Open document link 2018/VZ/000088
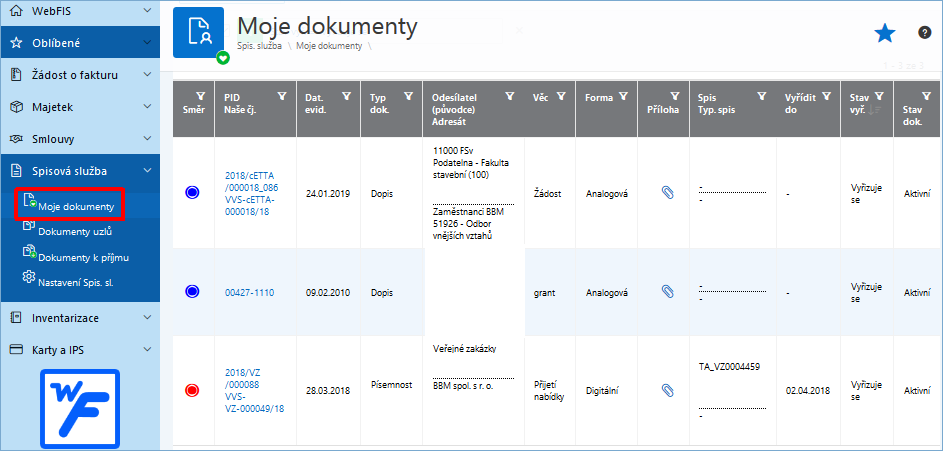This screenshot has width=943, height=451. coord(254,390)
